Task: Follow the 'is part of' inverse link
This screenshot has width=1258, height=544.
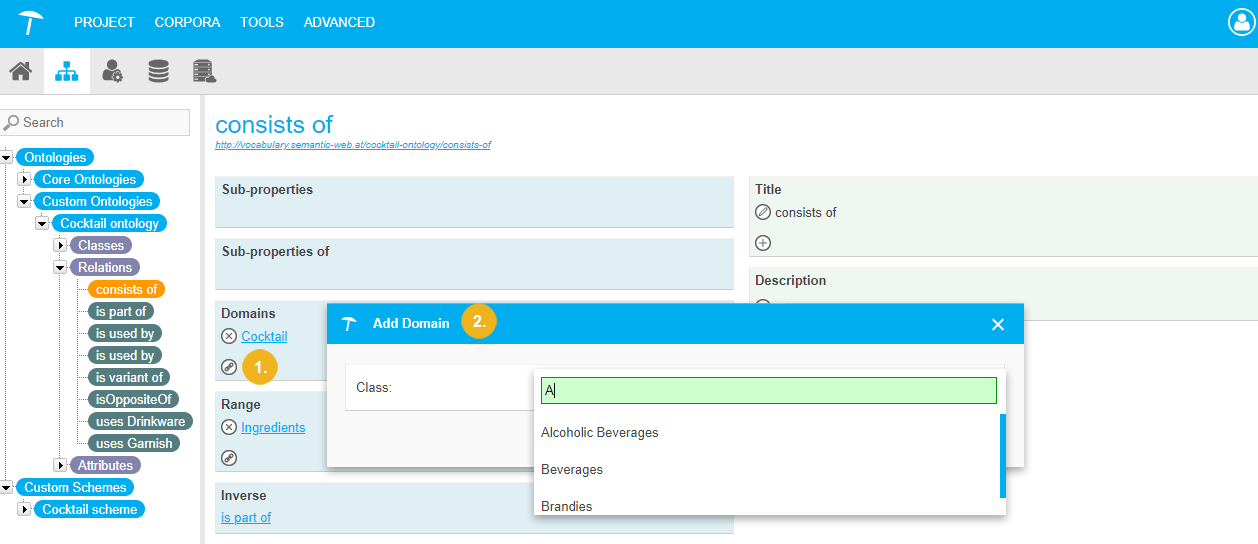Action: click(246, 517)
